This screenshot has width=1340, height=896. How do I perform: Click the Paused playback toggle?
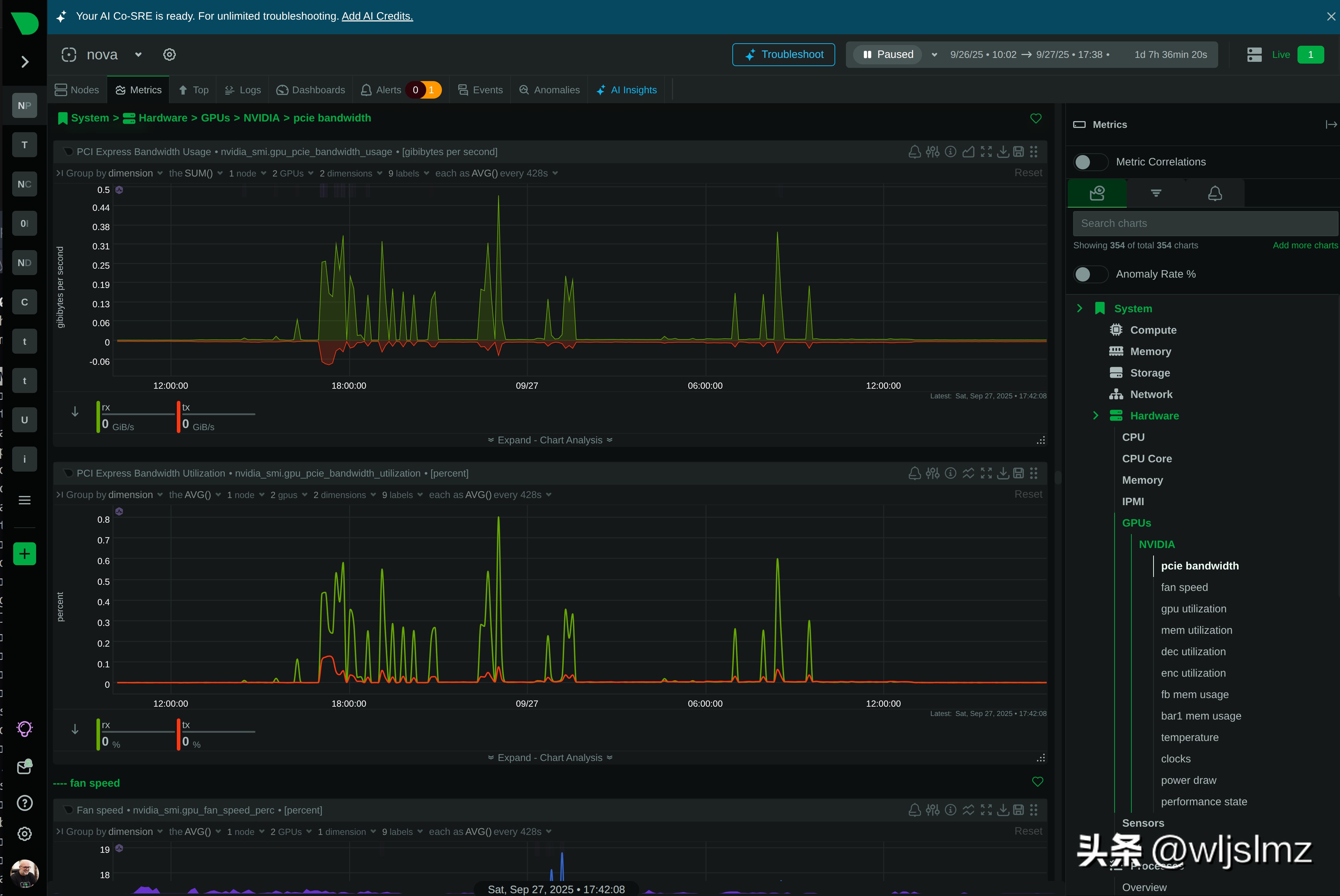[x=888, y=54]
